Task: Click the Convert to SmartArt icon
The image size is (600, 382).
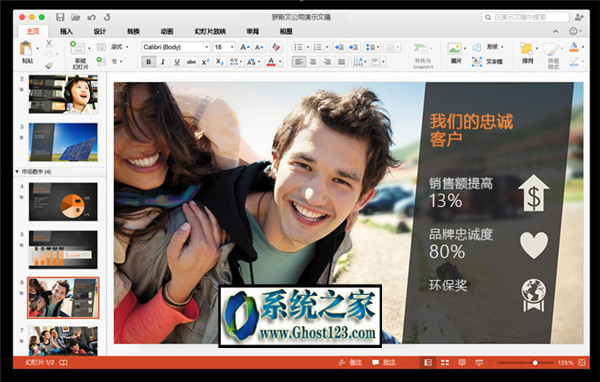Action: [420, 49]
